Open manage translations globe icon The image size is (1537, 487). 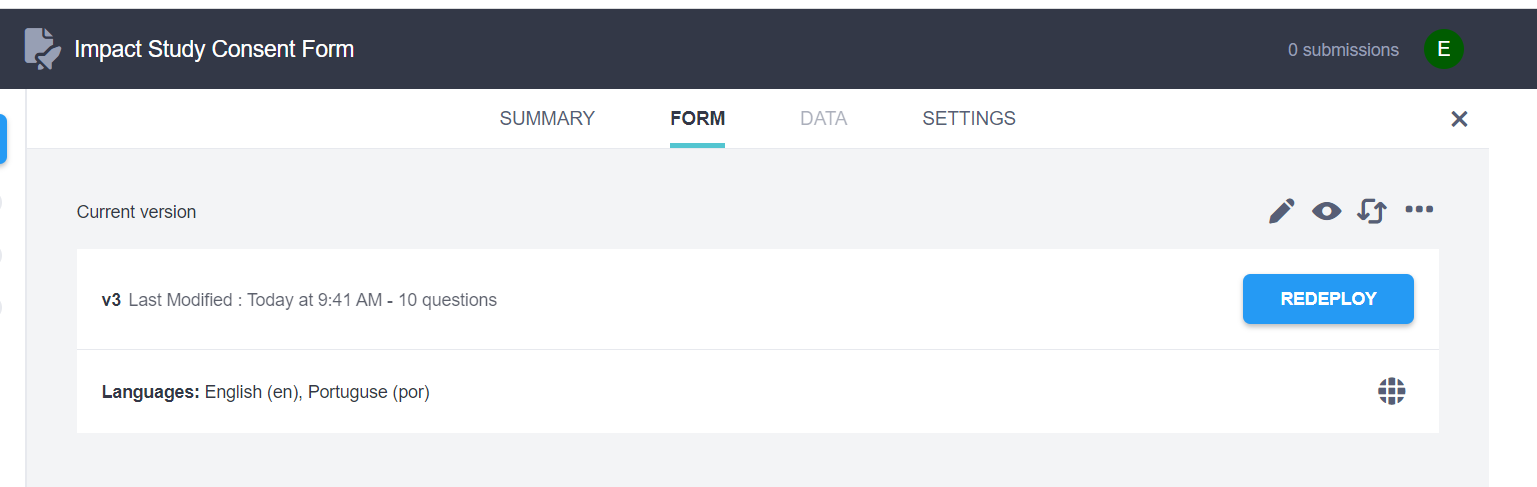click(1391, 391)
